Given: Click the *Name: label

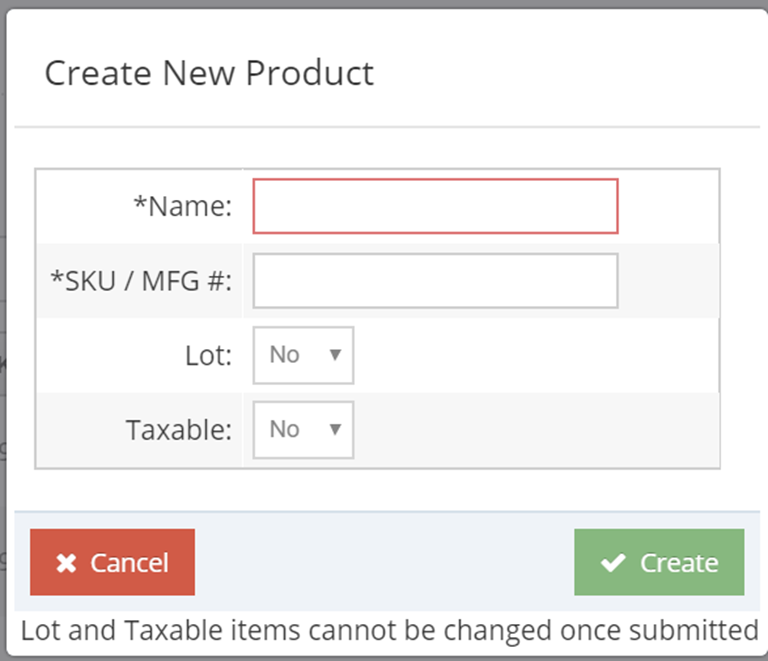Looking at the screenshot, I should pyautogui.click(x=183, y=206).
